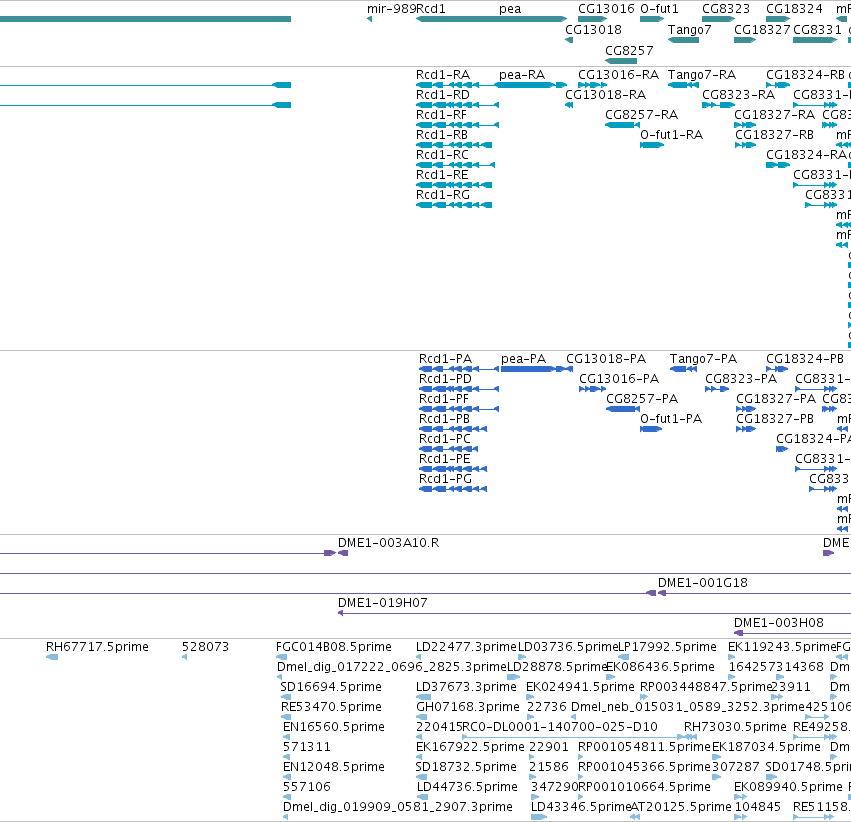Click EST label GH07168.3prime

click(x=467, y=708)
